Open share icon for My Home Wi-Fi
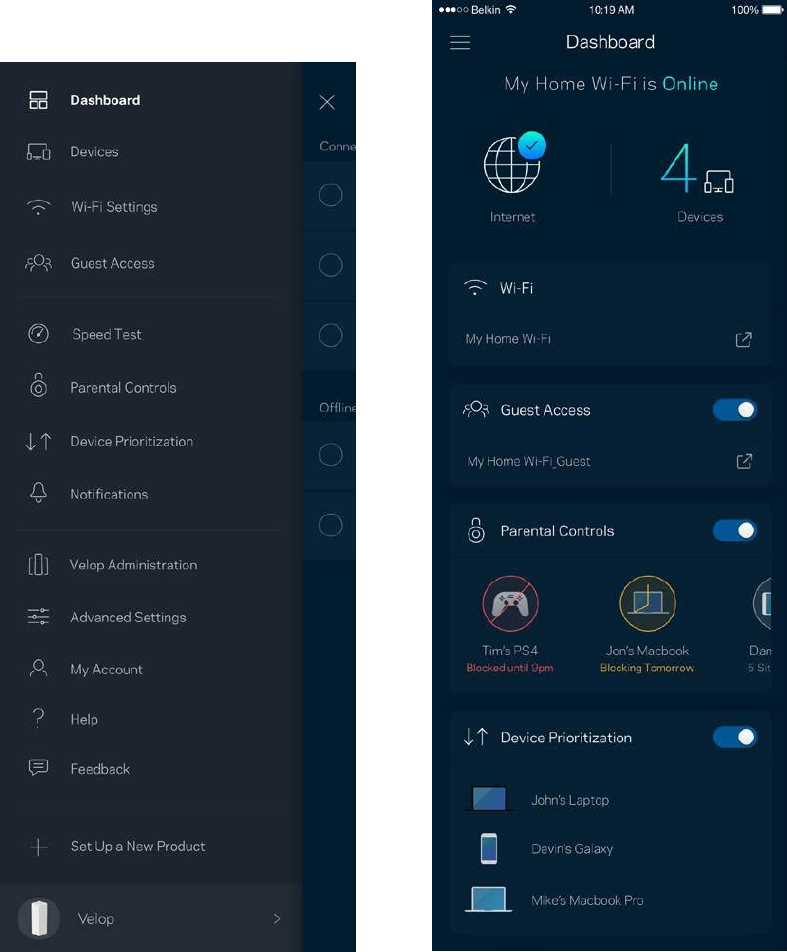This screenshot has height=952, width=787. pos(743,339)
